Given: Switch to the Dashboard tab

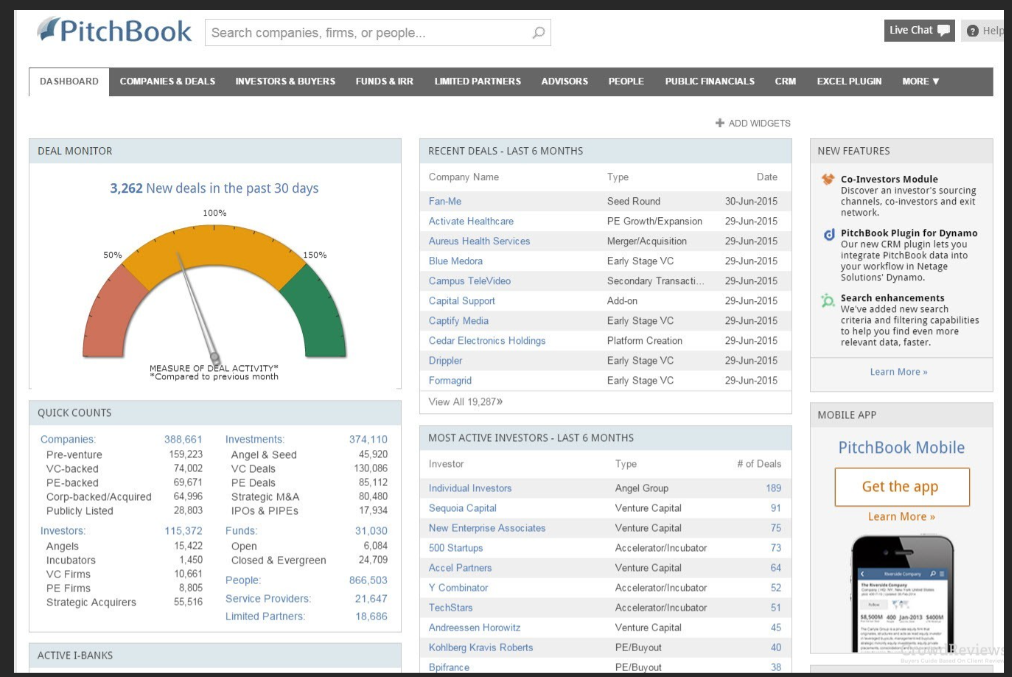Looking at the screenshot, I should [x=69, y=81].
